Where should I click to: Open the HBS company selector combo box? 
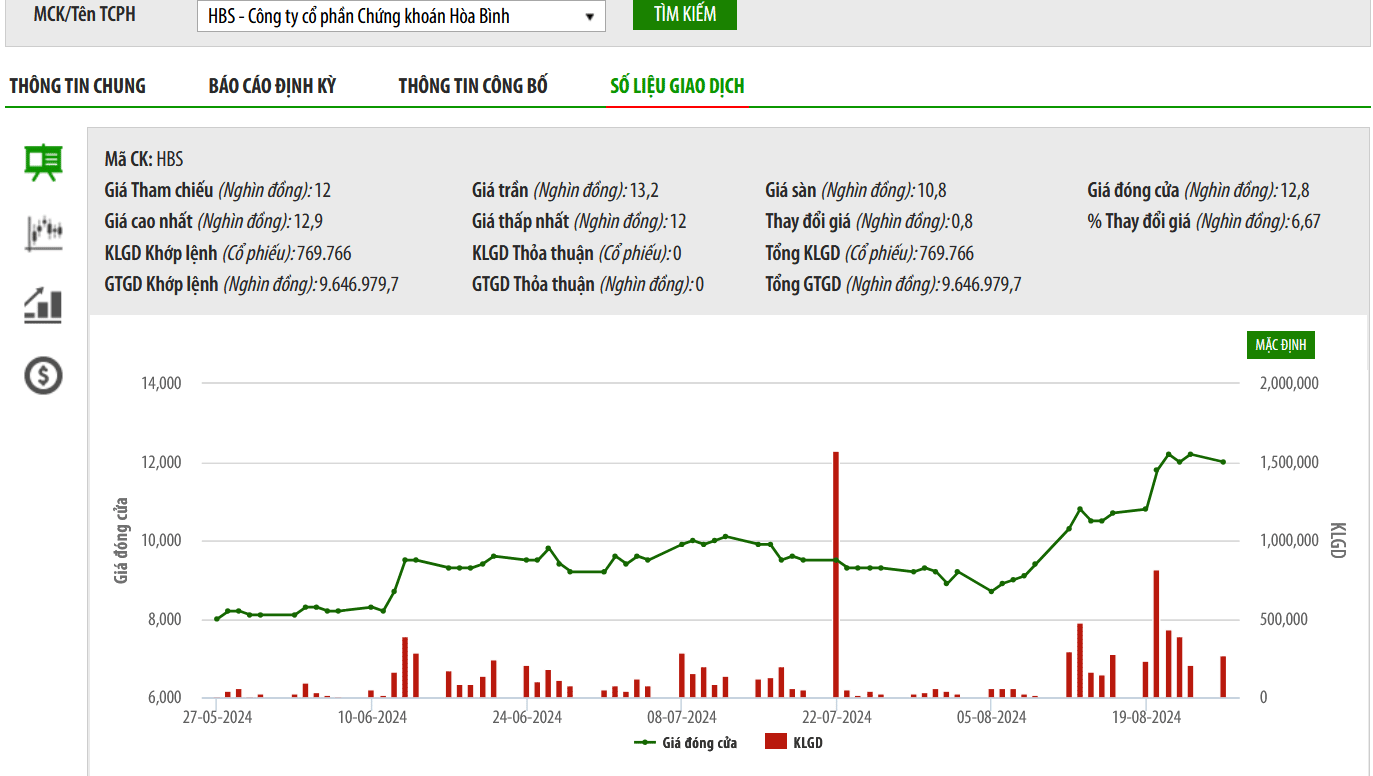pyautogui.click(x=400, y=16)
